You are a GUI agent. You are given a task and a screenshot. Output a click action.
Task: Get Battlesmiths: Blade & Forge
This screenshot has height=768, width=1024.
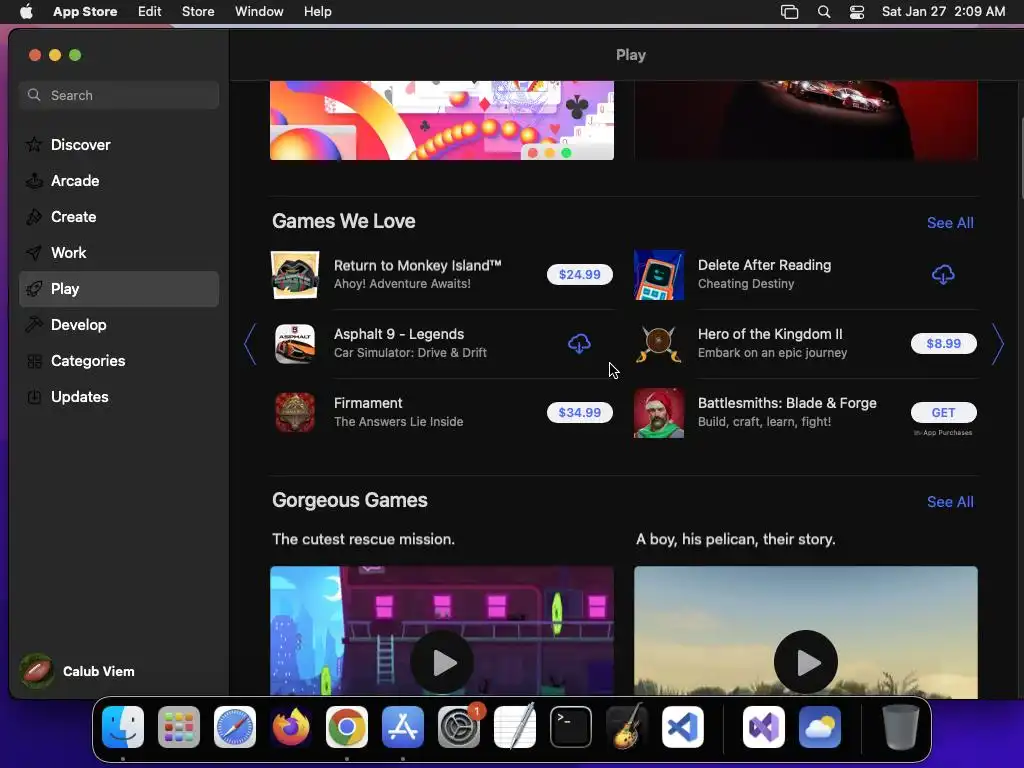[x=944, y=413]
